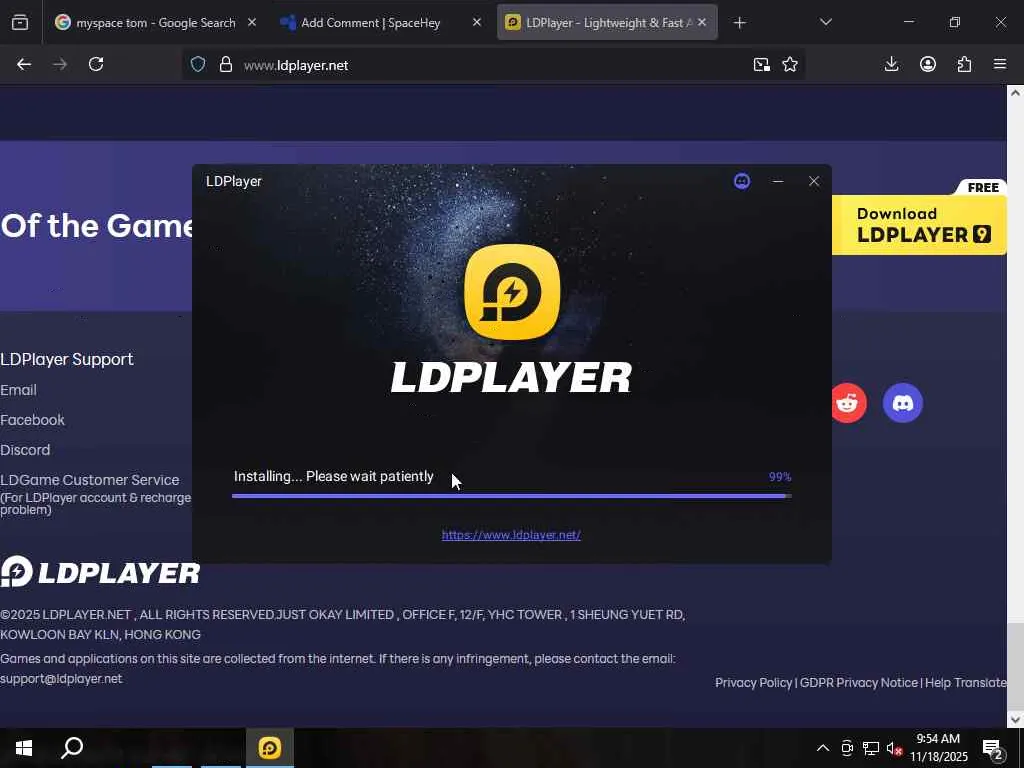Open the Facebook support link
Viewport: 1024px width, 768px height.
33,420
